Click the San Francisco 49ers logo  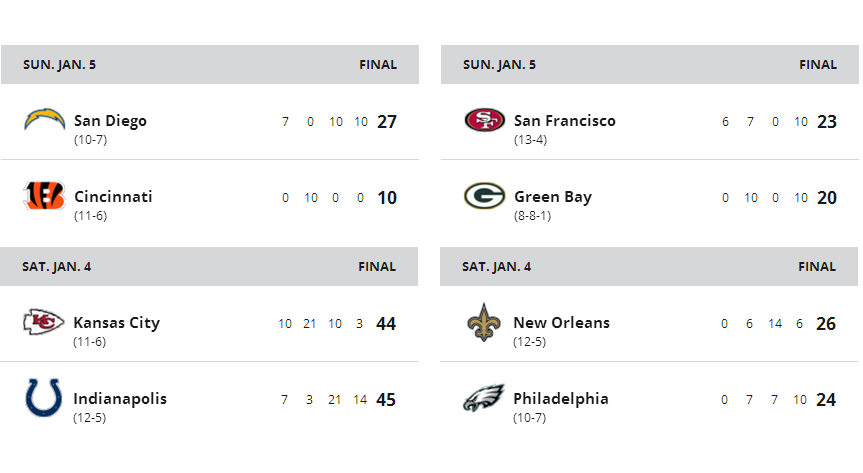[x=484, y=119]
